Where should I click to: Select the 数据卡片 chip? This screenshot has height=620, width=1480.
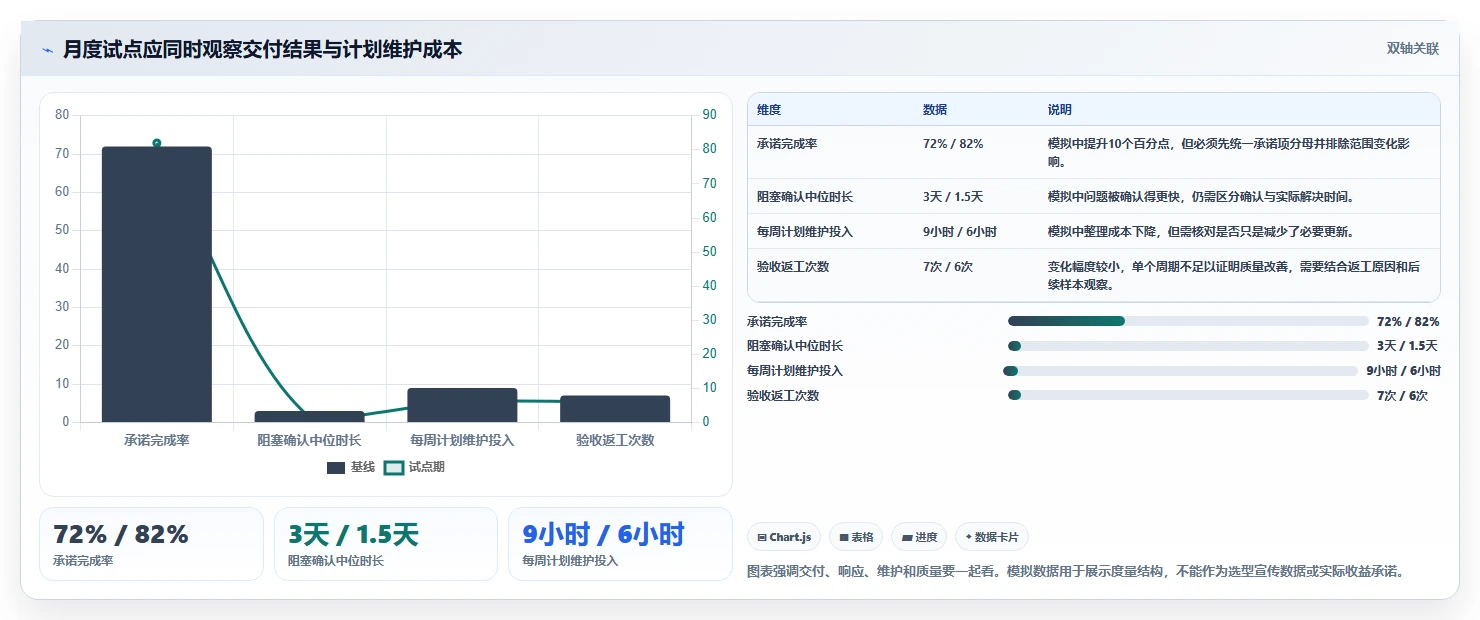pyautogui.click(x=992, y=537)
